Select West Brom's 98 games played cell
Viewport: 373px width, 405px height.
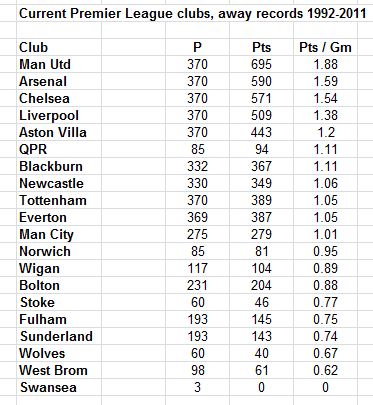pos(197,370)
